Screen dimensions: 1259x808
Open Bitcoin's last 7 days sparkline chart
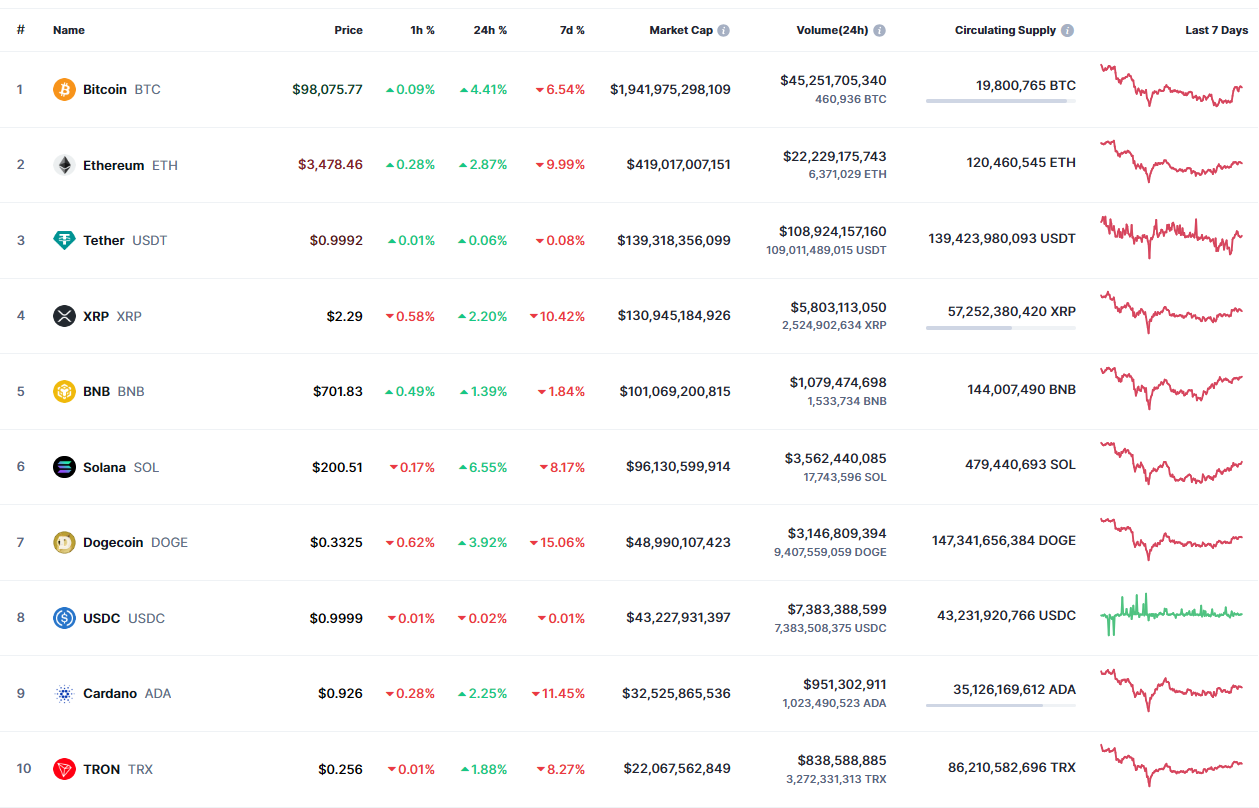1171,86
